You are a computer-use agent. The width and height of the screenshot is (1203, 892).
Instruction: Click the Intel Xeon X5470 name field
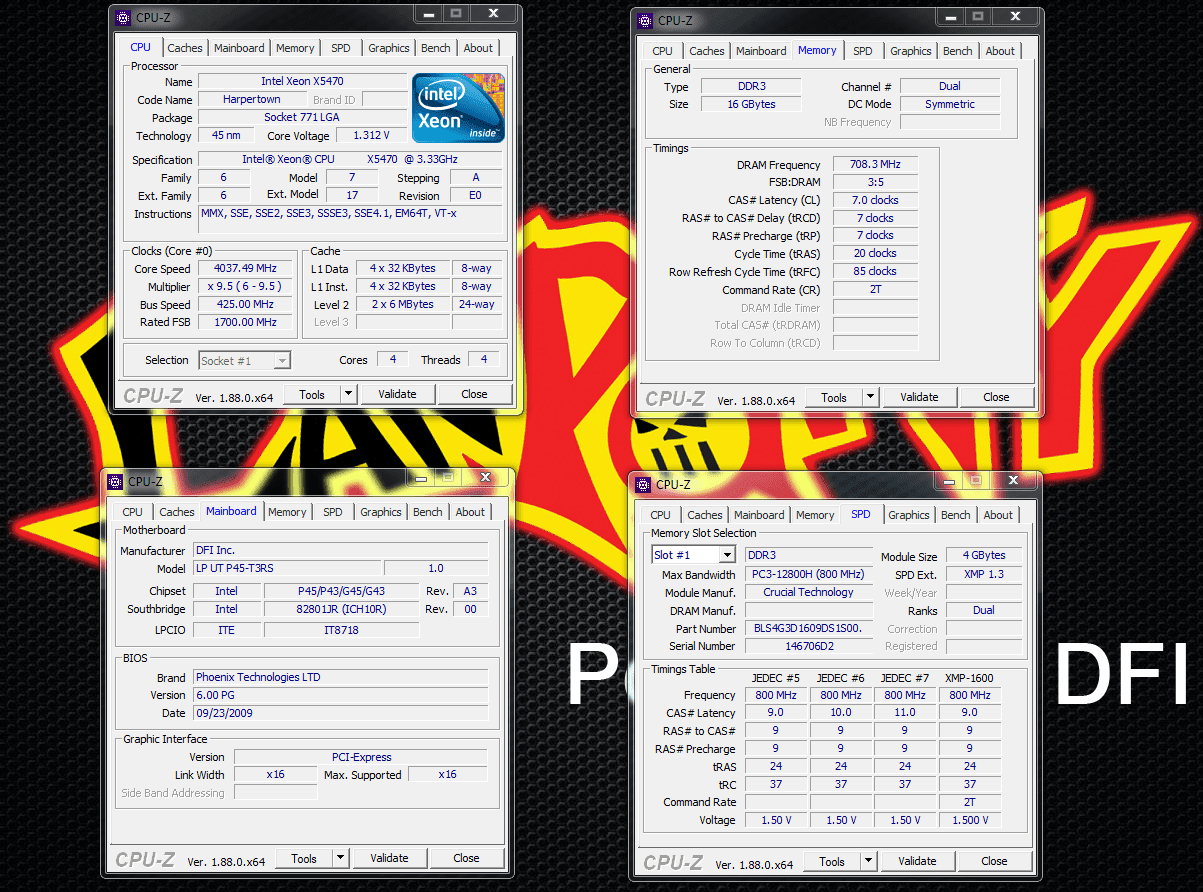(303, 81)
